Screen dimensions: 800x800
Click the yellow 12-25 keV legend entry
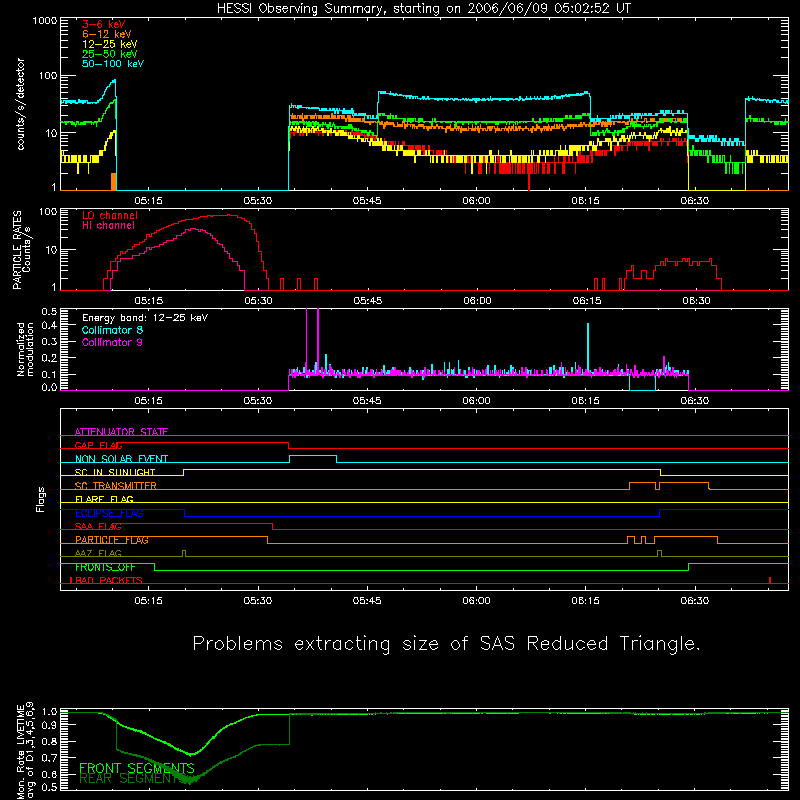pos(109,44)
